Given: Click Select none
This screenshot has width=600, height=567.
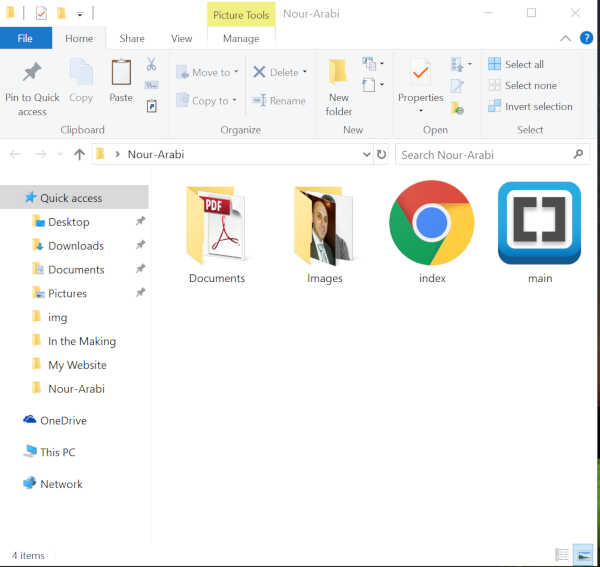Looking at the screenshot, I should [x=522, y=85].
